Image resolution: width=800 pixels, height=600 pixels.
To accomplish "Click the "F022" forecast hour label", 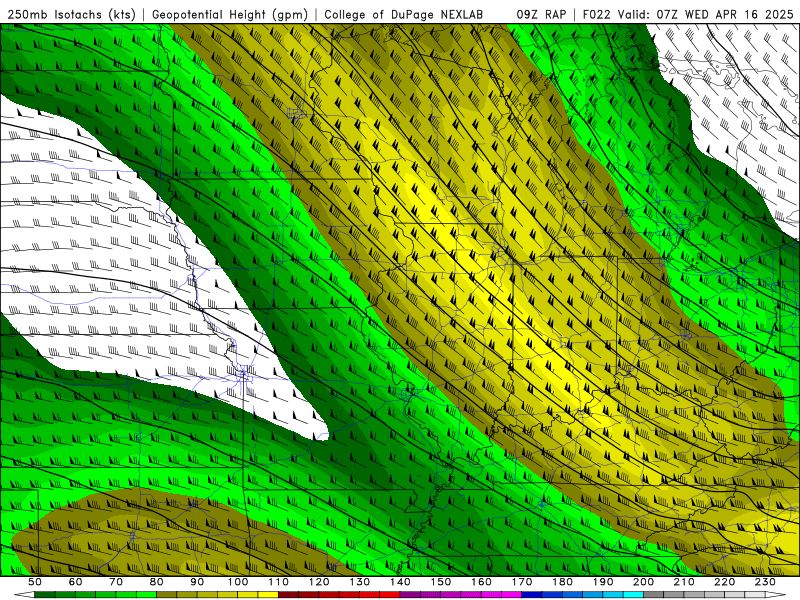I will [x=596, y=14].
